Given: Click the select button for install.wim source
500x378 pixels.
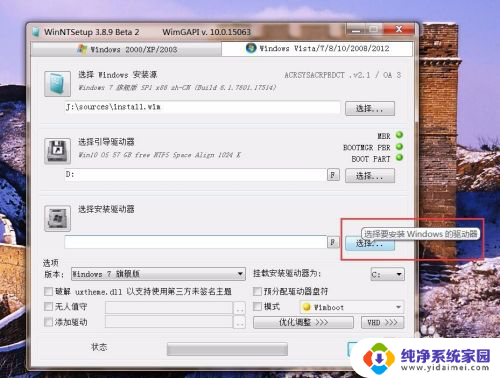Looking at the screenshot, I should (370, 108).
